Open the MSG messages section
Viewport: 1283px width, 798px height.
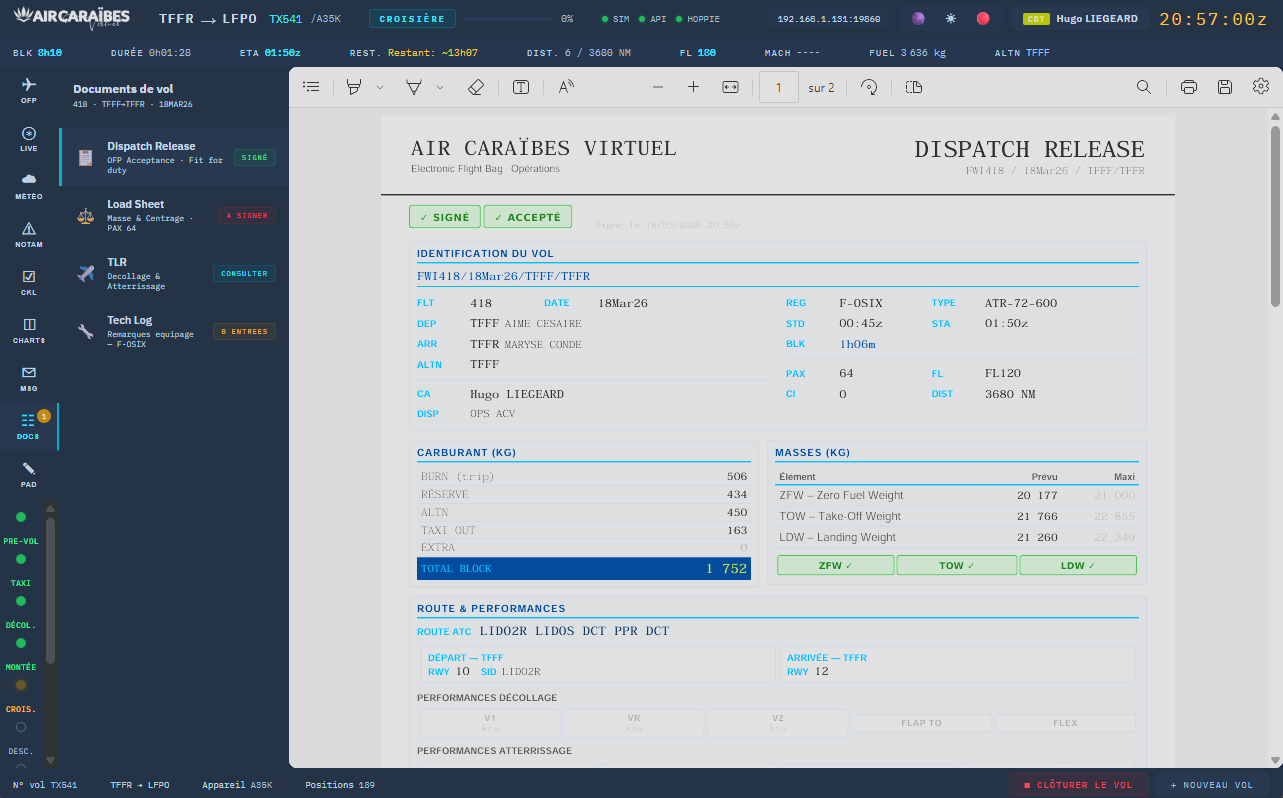29,378
